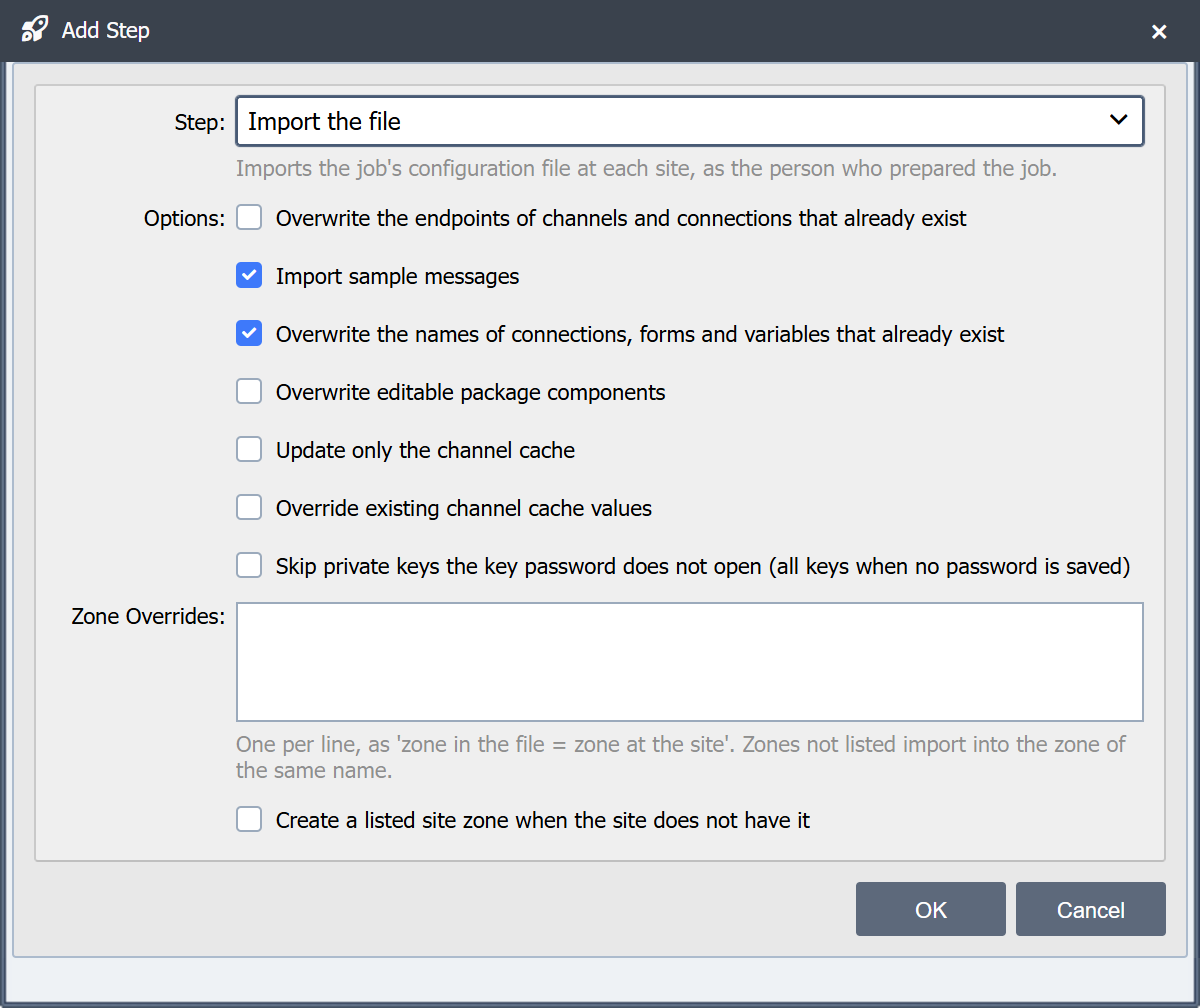Click the dropdown chevron arrow in Step field
This screenshot has width=1200, height=1008.
tap(1119, 120)
